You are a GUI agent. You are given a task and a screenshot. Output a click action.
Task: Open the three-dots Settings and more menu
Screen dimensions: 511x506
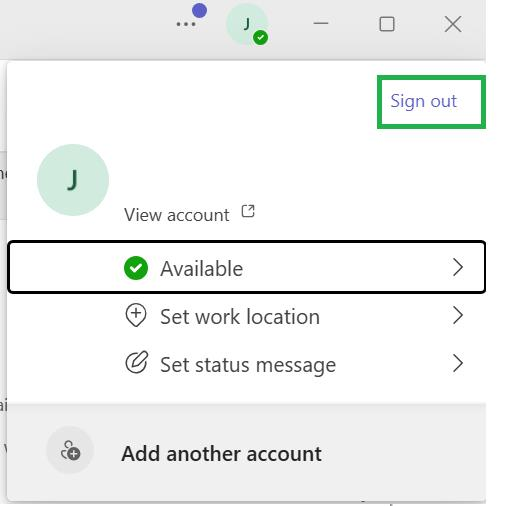click(186, 24)
